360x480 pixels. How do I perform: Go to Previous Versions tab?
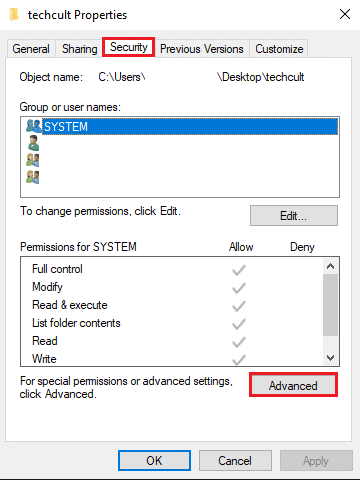202,49
